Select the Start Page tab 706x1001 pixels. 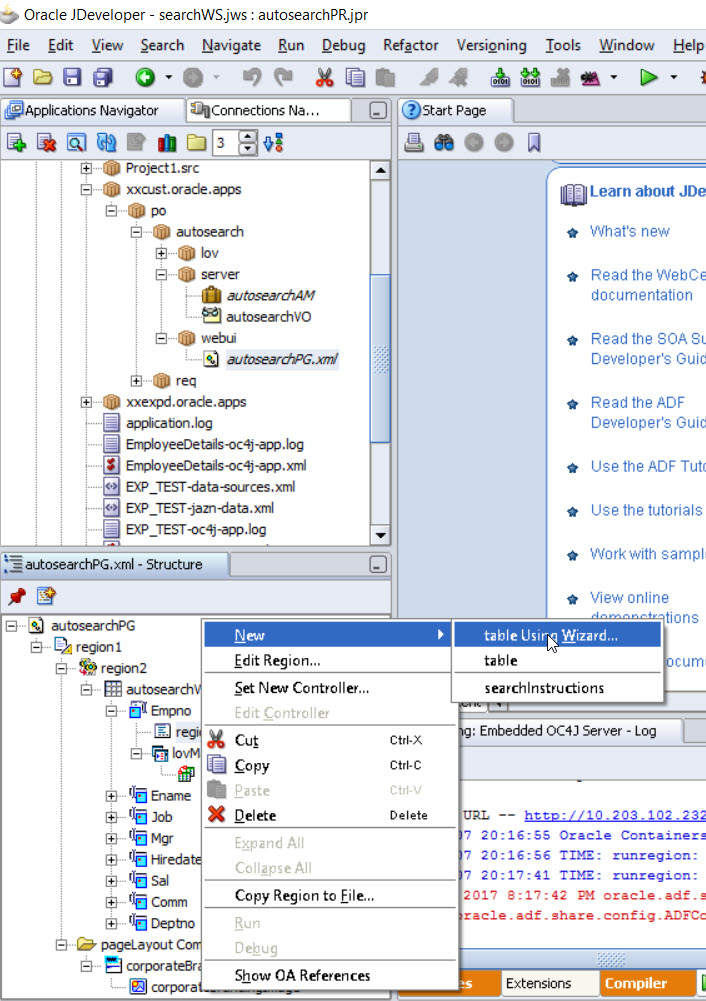coord(455,110)
